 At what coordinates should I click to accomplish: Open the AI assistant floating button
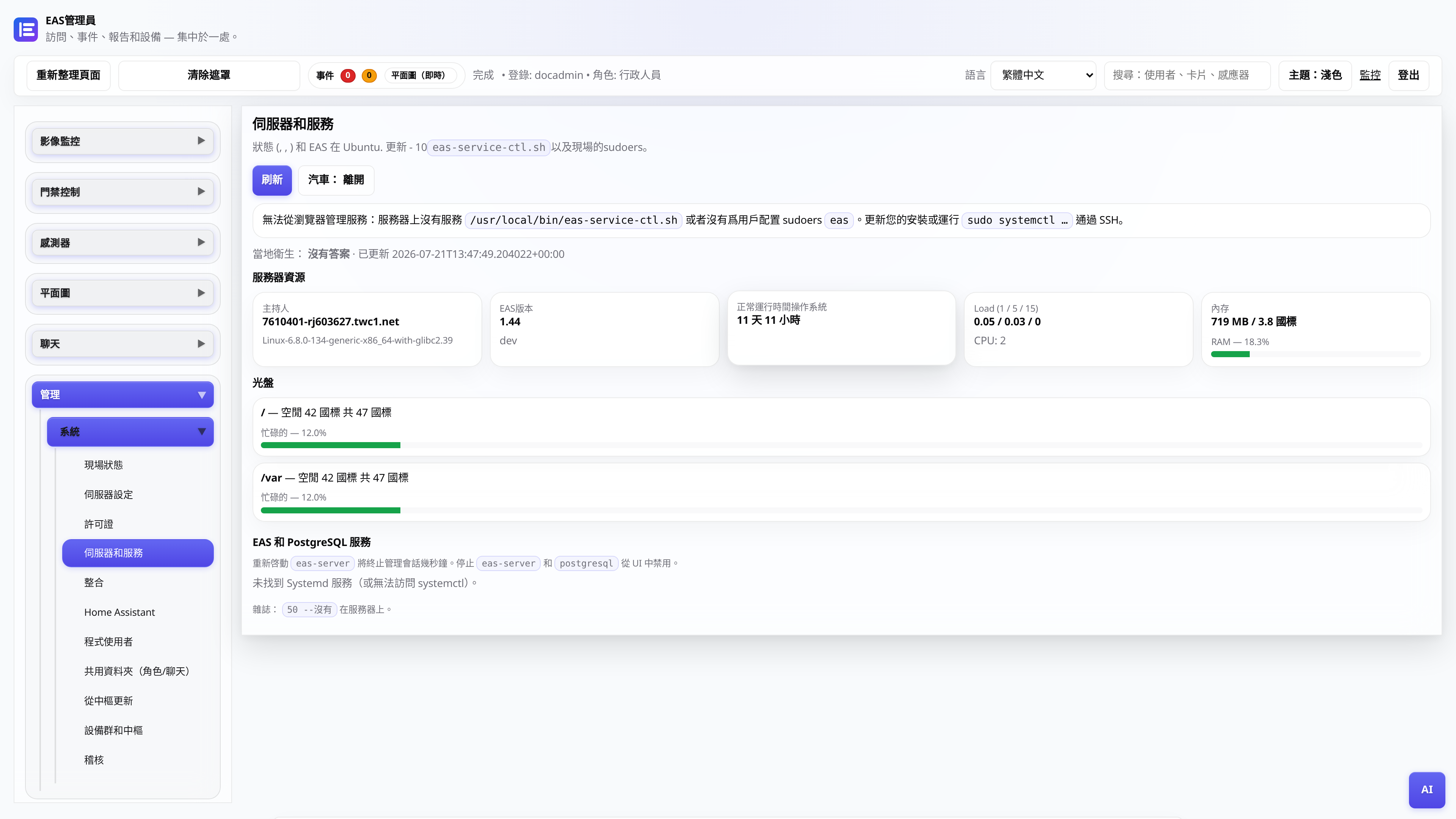click(x=1426, y=789)
